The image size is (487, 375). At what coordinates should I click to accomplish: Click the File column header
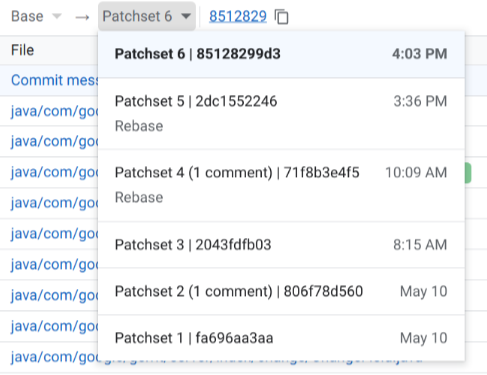click(x=23, y=50)
